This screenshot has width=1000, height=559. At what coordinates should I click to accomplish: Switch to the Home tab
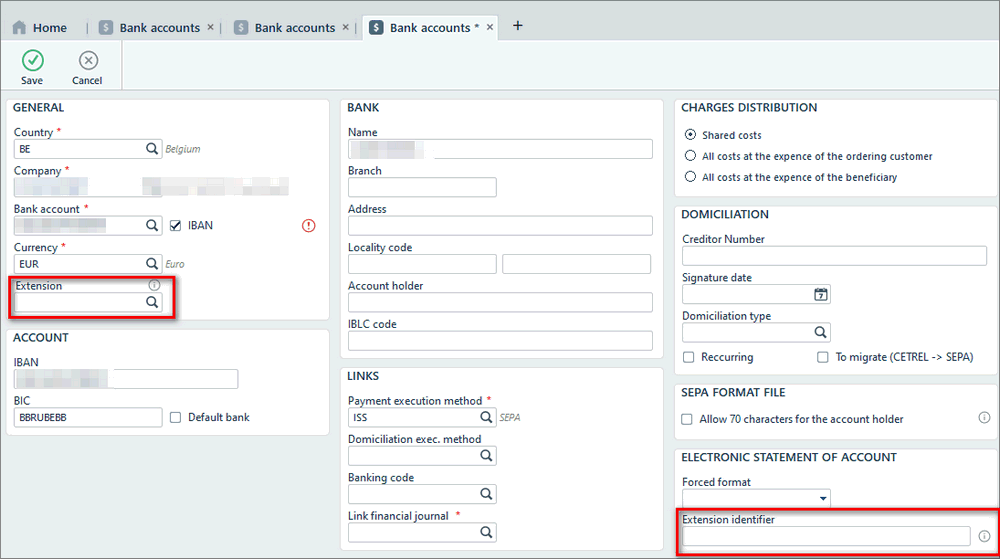pos(40,28)
